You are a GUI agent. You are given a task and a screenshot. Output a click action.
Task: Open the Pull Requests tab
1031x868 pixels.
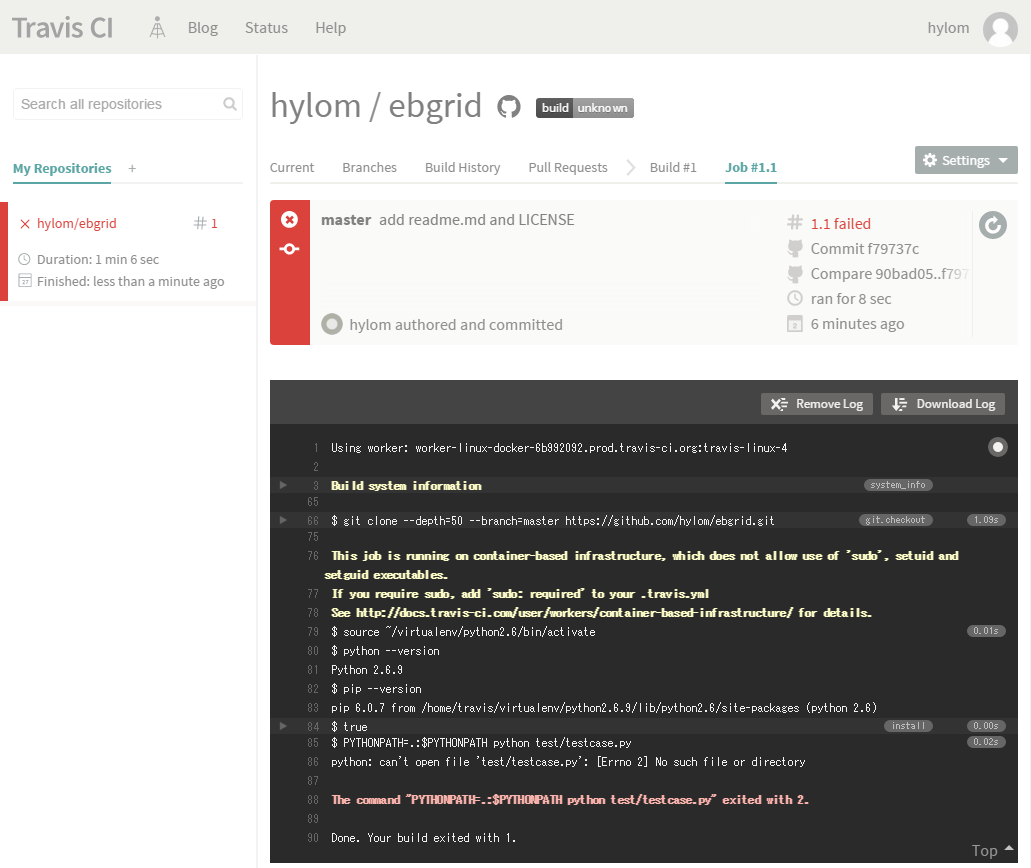click(x=568, y=168)
